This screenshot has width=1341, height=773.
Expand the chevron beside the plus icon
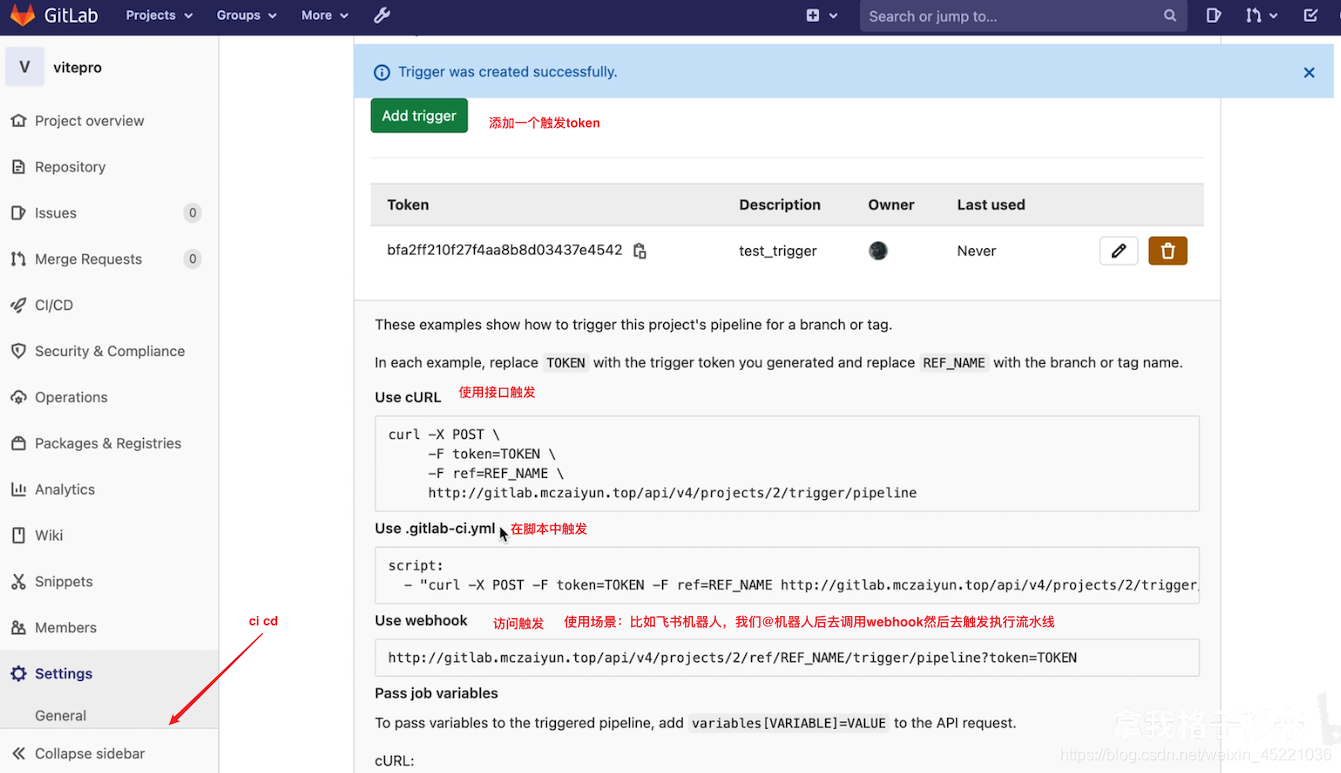point(834,15)
